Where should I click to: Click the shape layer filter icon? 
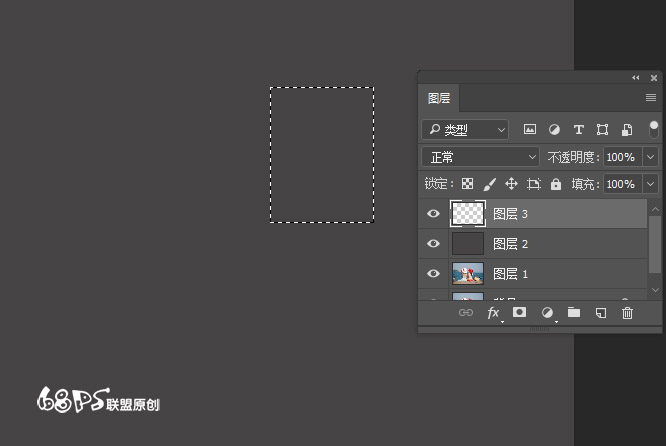pos(603,129)
